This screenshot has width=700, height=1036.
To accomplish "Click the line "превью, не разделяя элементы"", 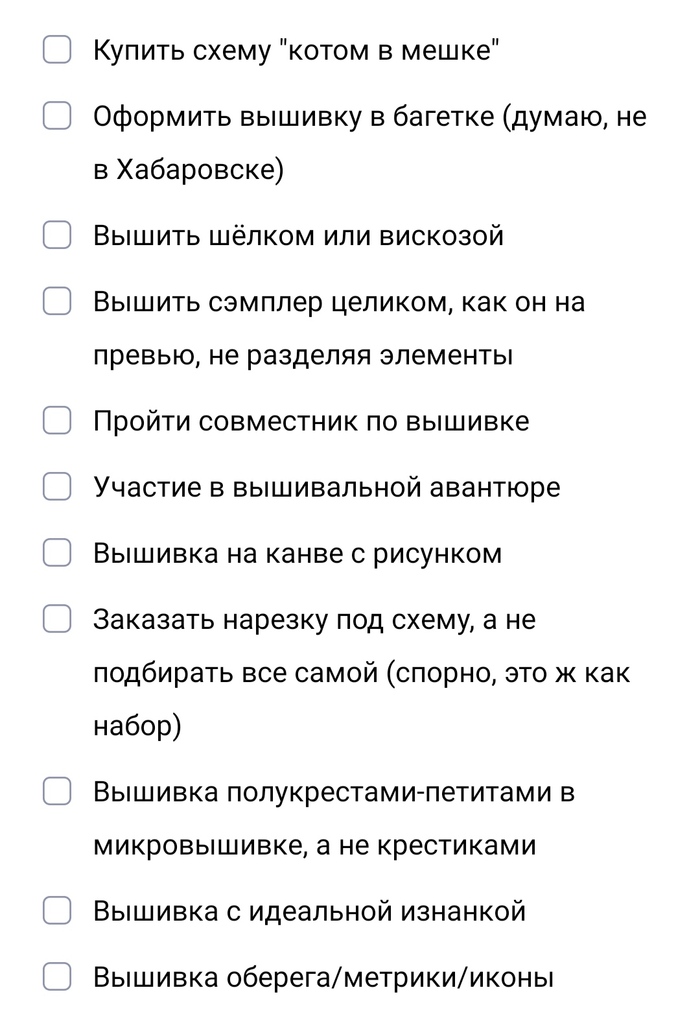I will 302,355.
